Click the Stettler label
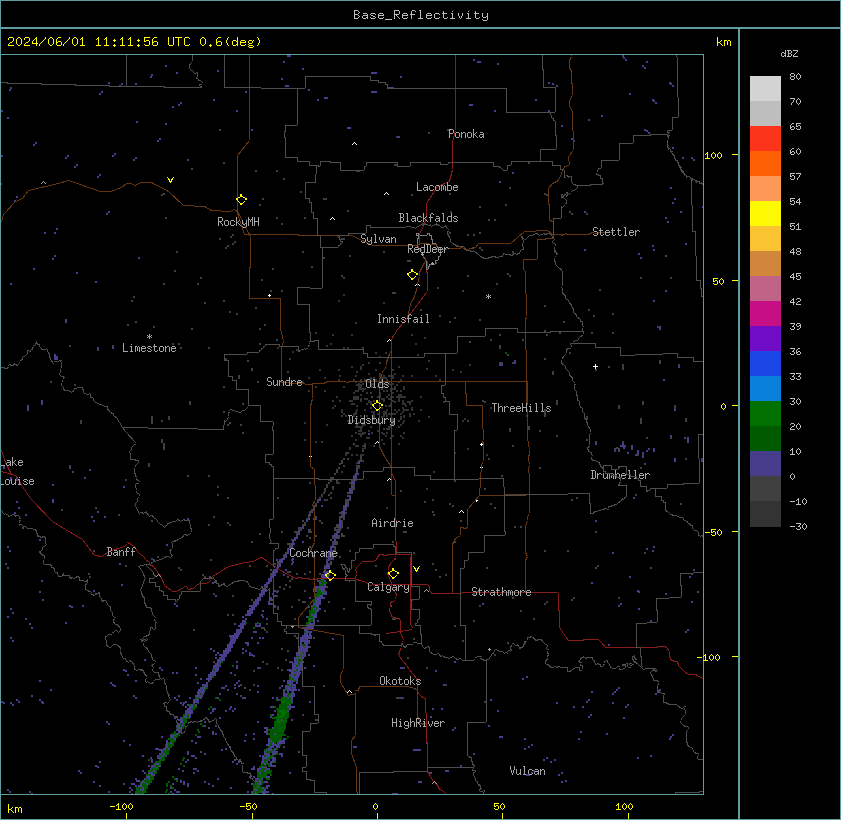841x820 pixels. (x=616, y=232)
